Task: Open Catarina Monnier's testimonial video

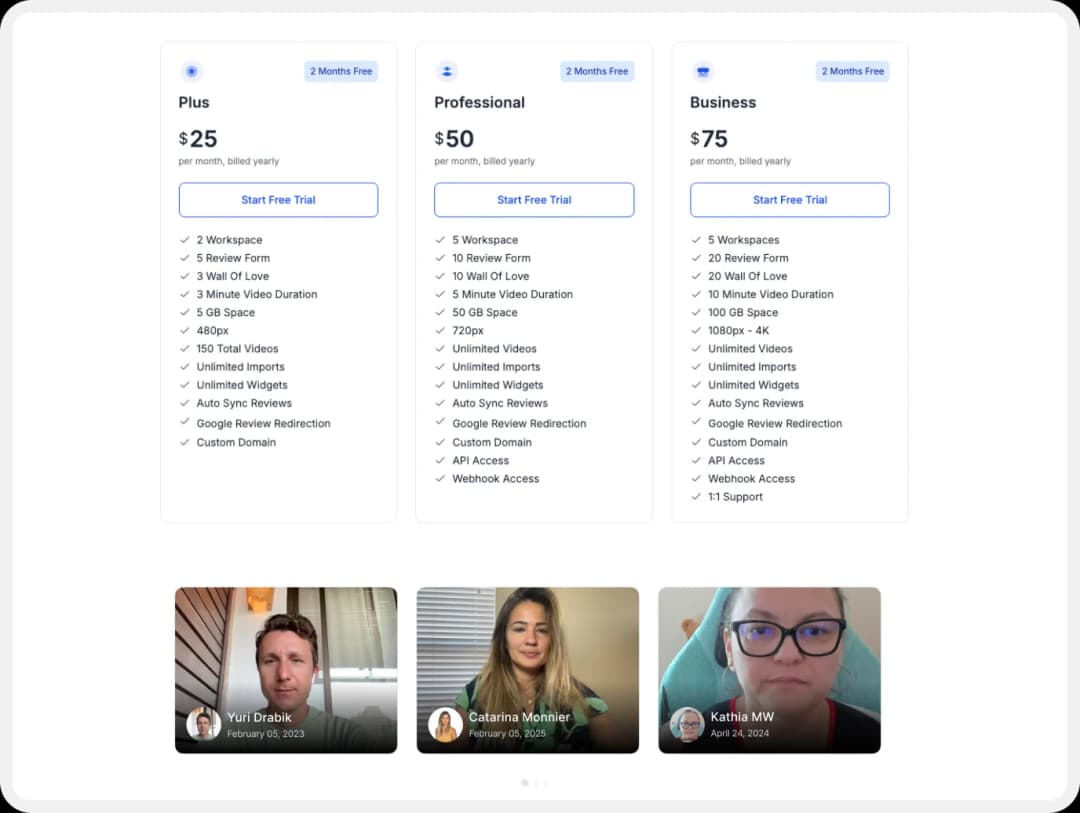Action: pos(528,669)
